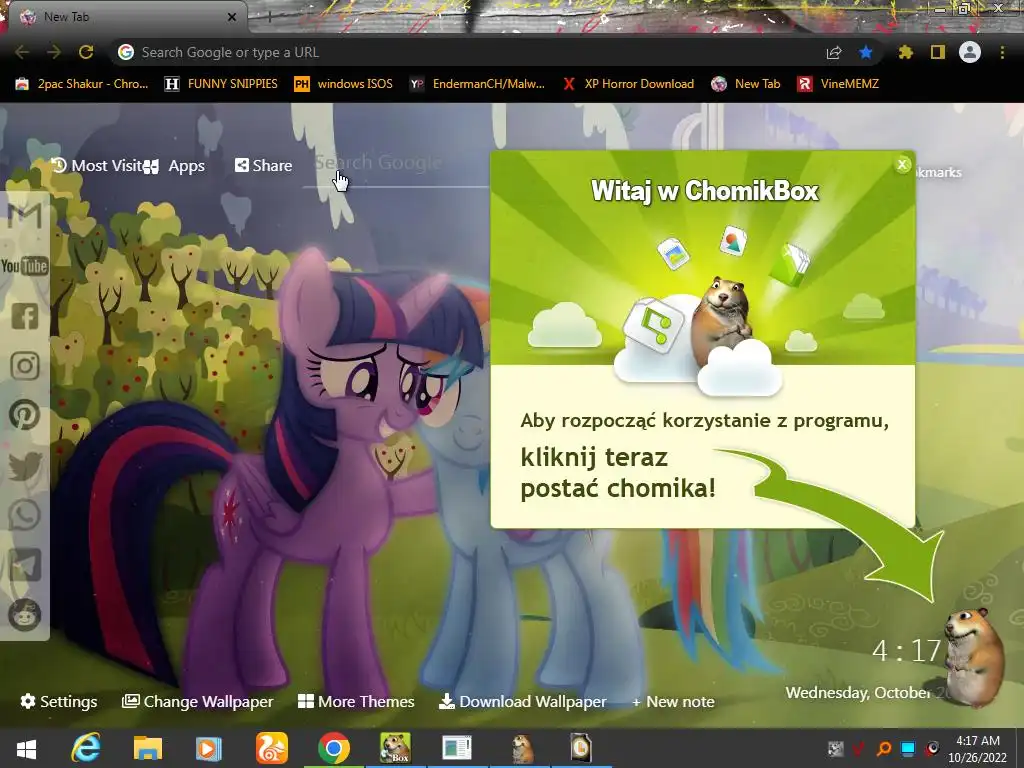Go back in browser history

click(x=22, y=52)
